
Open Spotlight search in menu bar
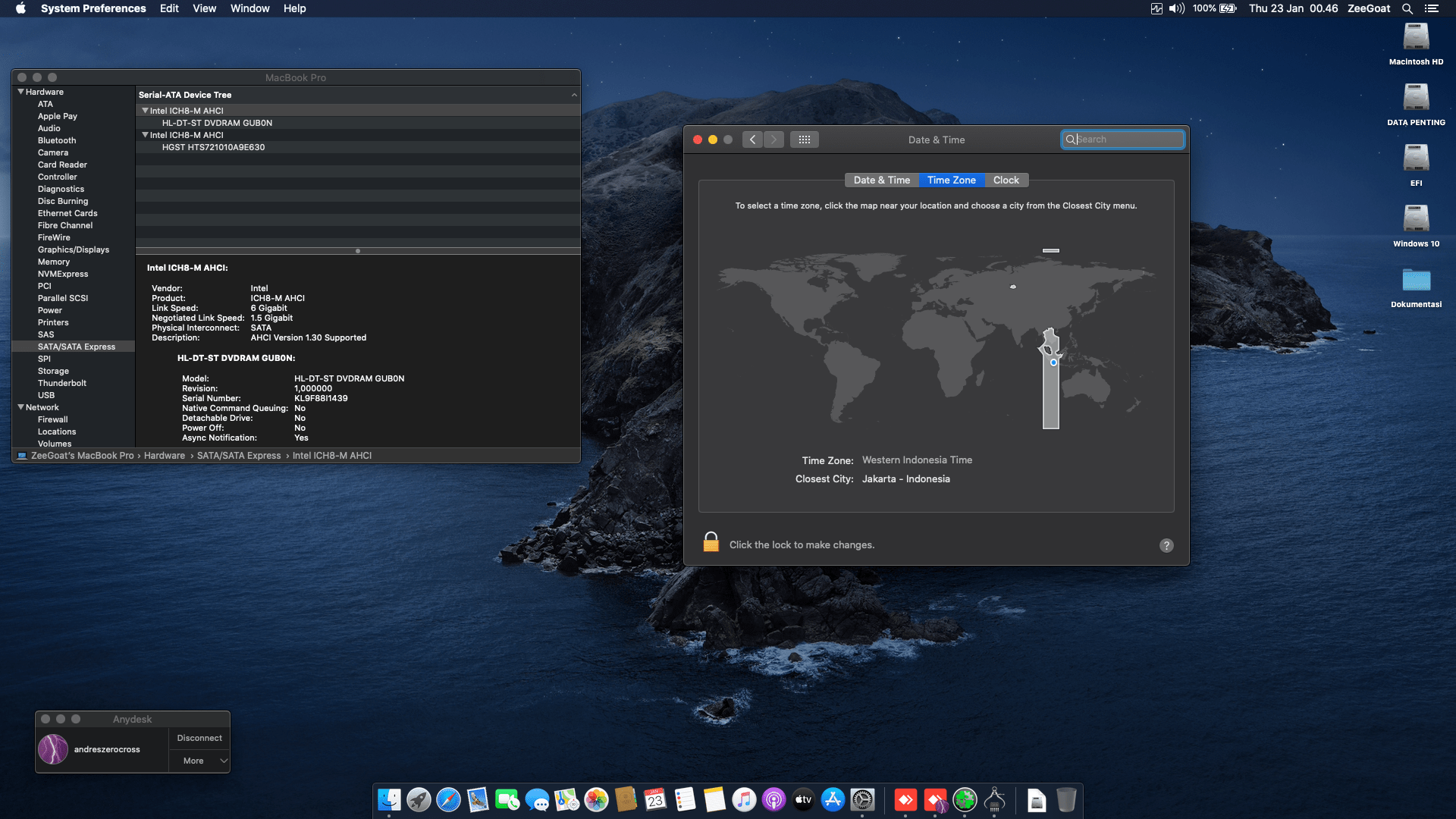[x=1407, y=8]
